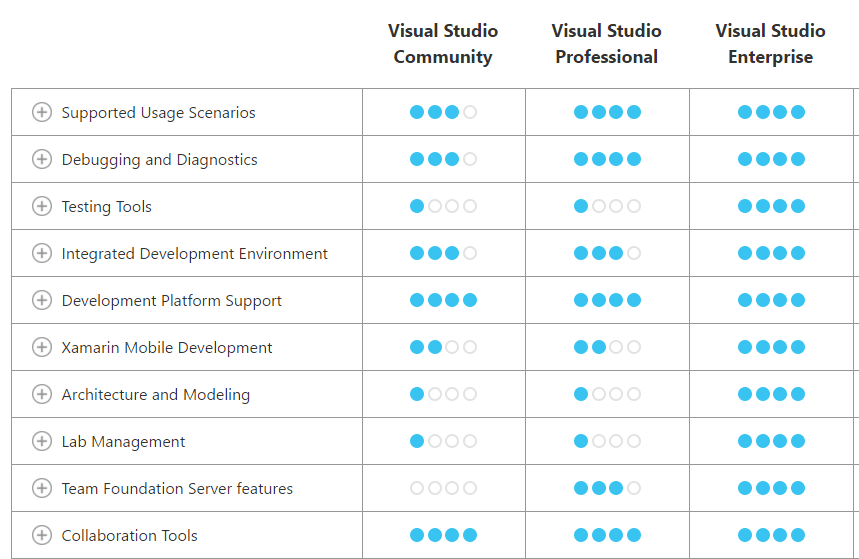Click the Collaboration Tools label
The image size is (859, 559).
click(129, 536)
